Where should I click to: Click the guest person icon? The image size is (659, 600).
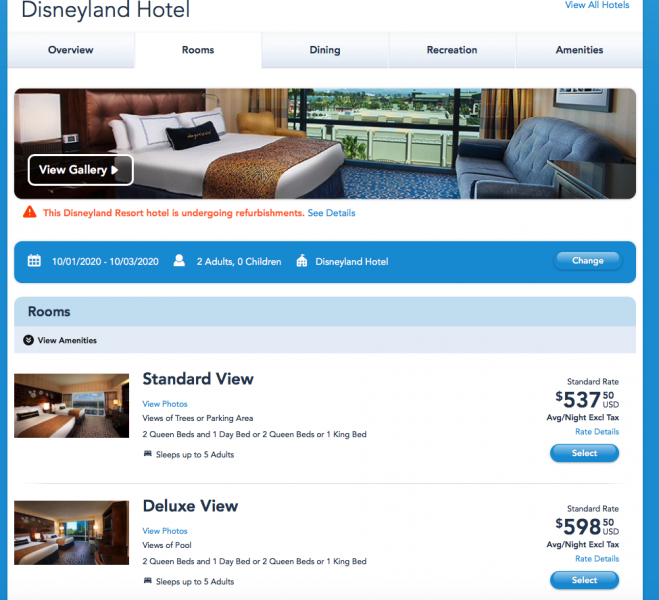point(179,261)
